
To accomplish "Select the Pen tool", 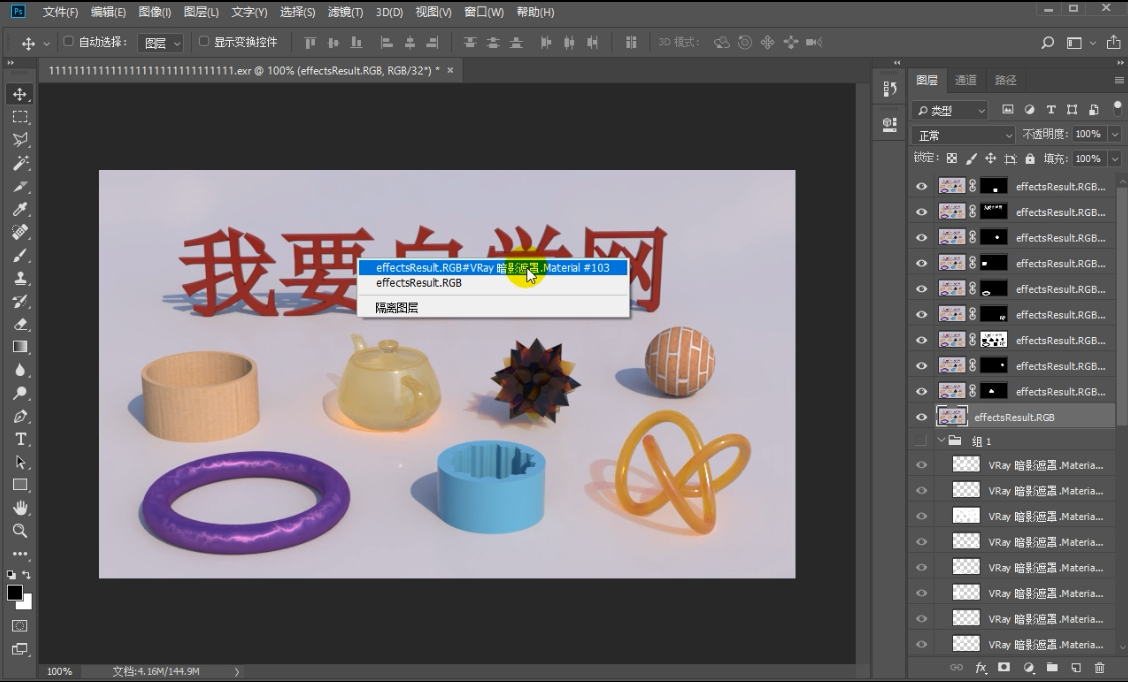I will [20, 416].
